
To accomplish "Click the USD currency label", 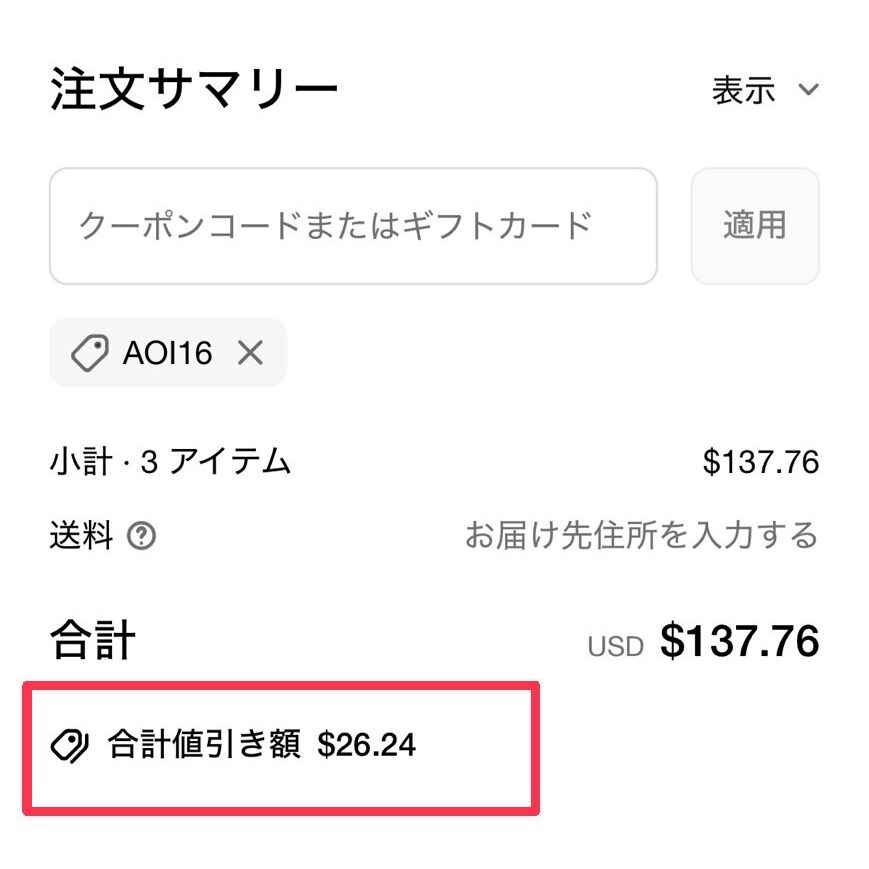I will coord(615,646).
